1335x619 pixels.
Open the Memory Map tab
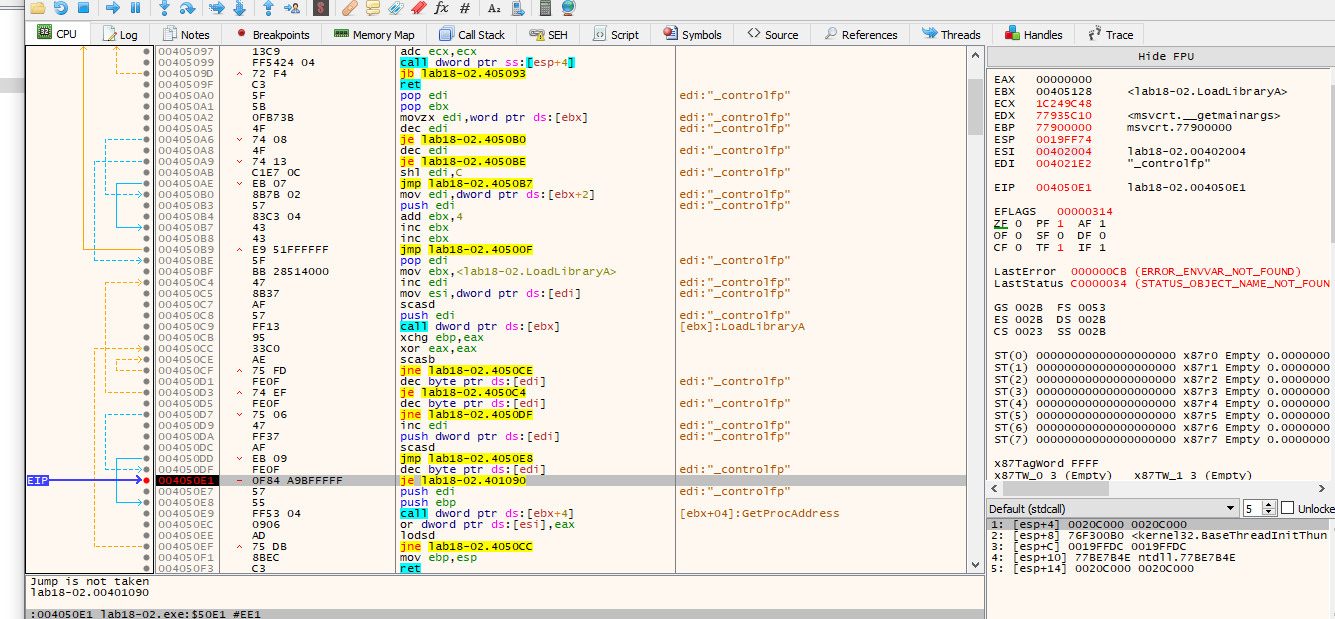click(x=375, y=34)
